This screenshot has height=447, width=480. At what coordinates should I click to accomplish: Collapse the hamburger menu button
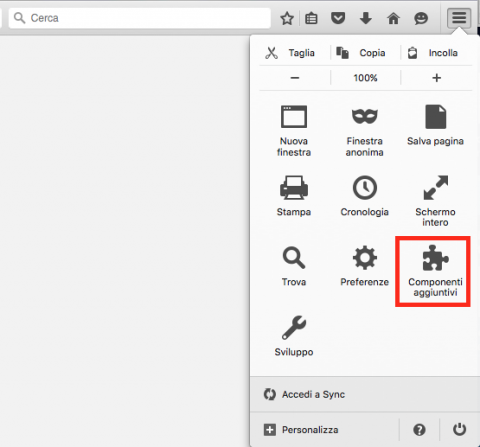click(x=459, y=18)
